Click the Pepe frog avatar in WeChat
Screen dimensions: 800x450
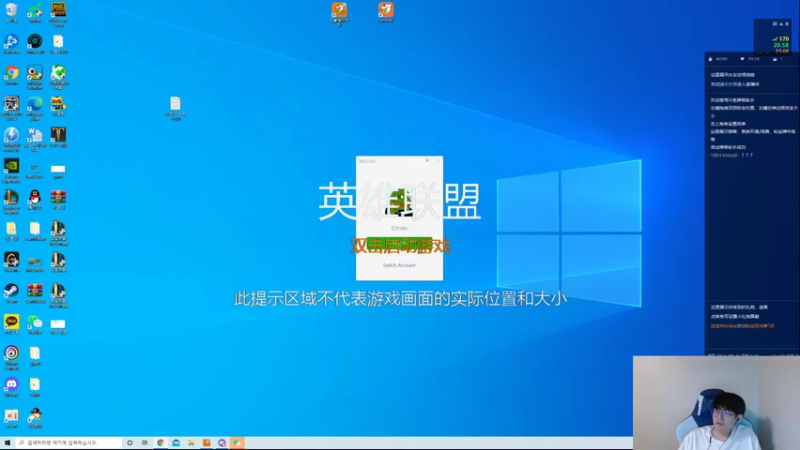(x=399, y=202)
